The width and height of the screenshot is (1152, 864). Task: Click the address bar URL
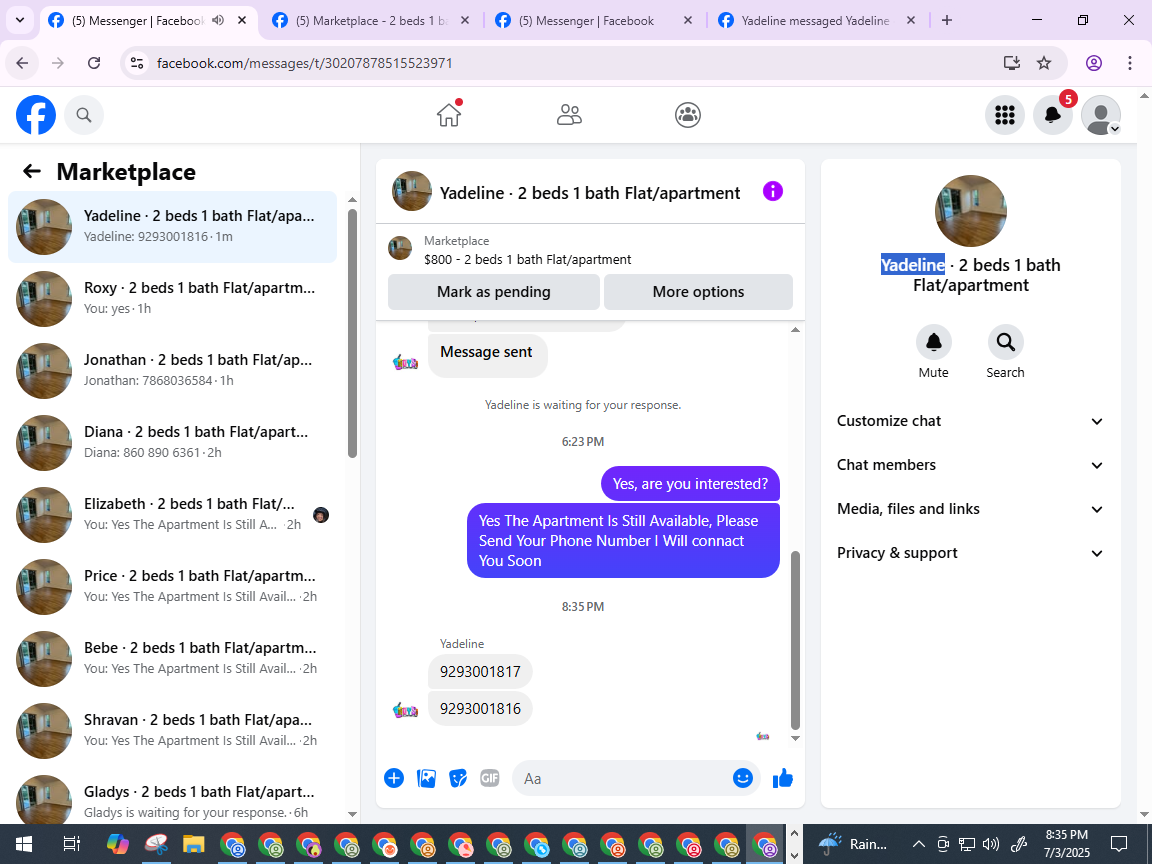[304, 63]
